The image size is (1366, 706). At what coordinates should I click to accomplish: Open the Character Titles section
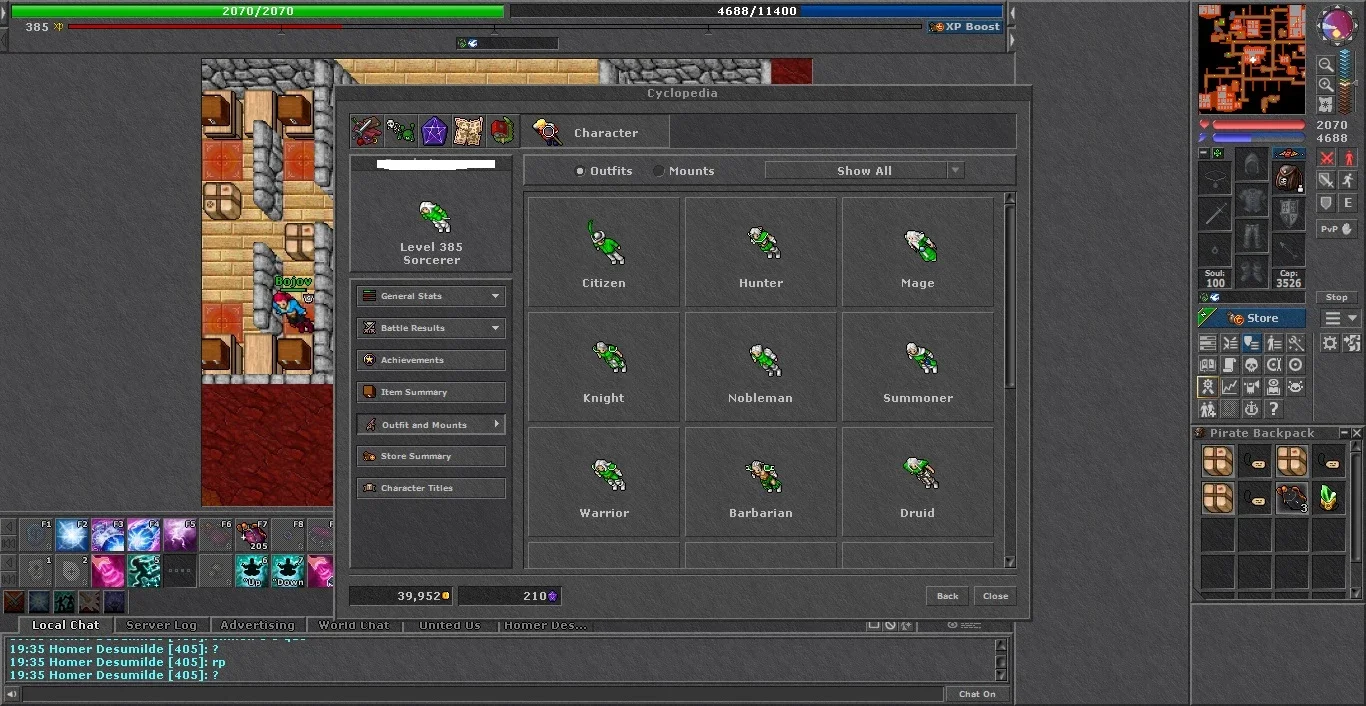431,488
